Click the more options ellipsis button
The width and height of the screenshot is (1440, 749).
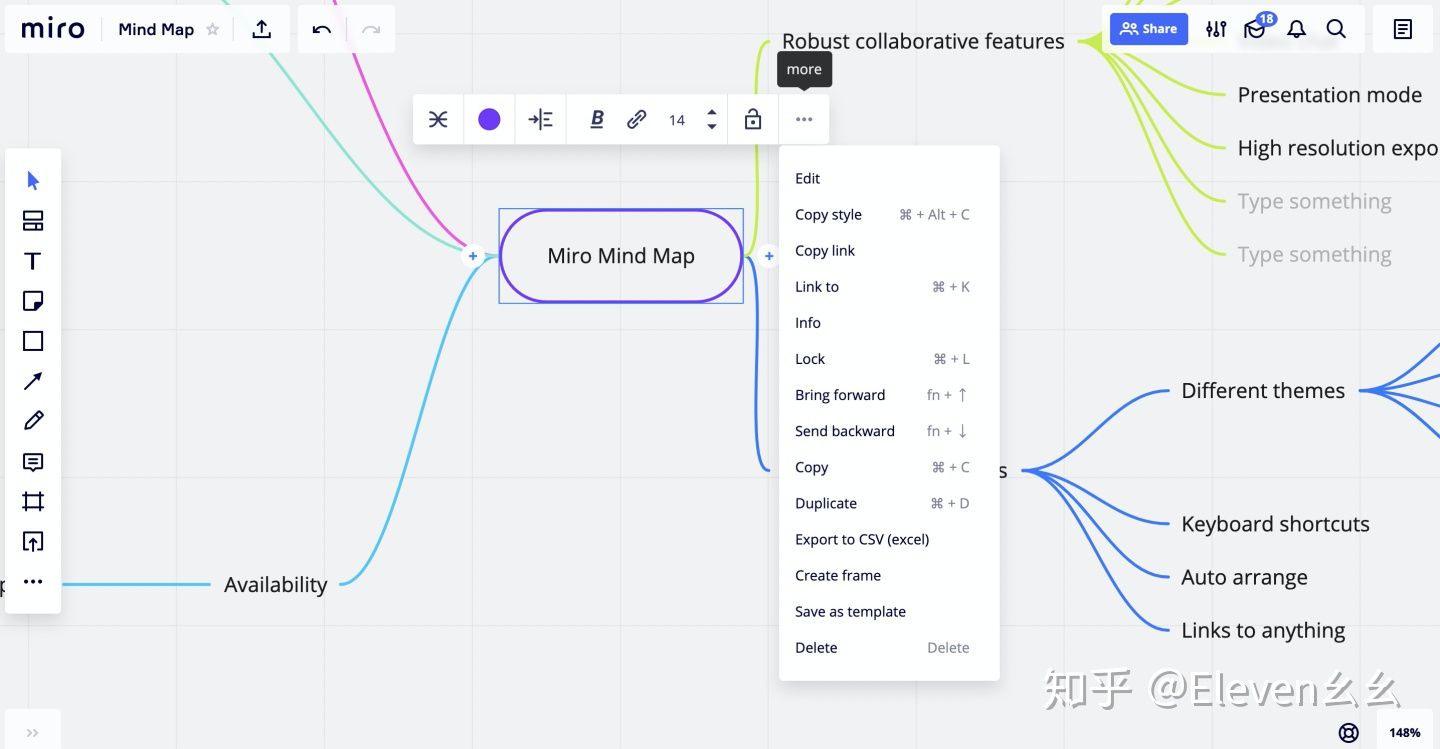[x=804, y=120]
